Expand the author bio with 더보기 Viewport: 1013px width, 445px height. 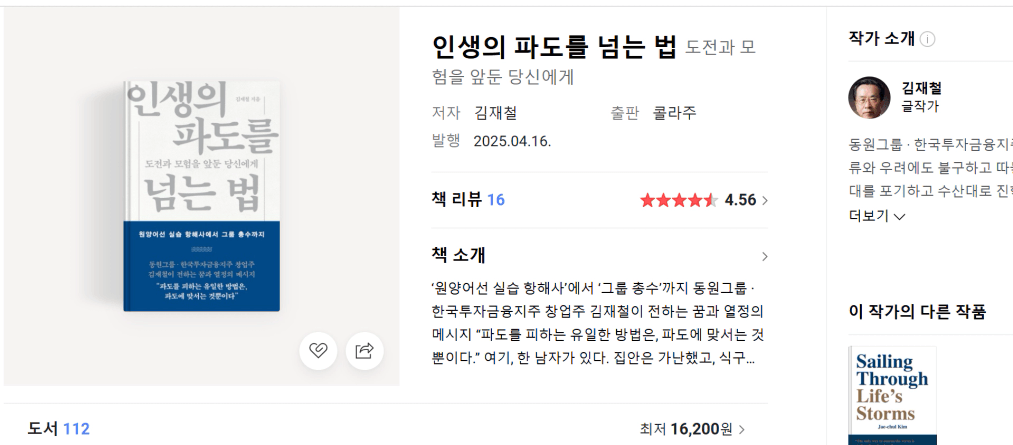(877, 216)
